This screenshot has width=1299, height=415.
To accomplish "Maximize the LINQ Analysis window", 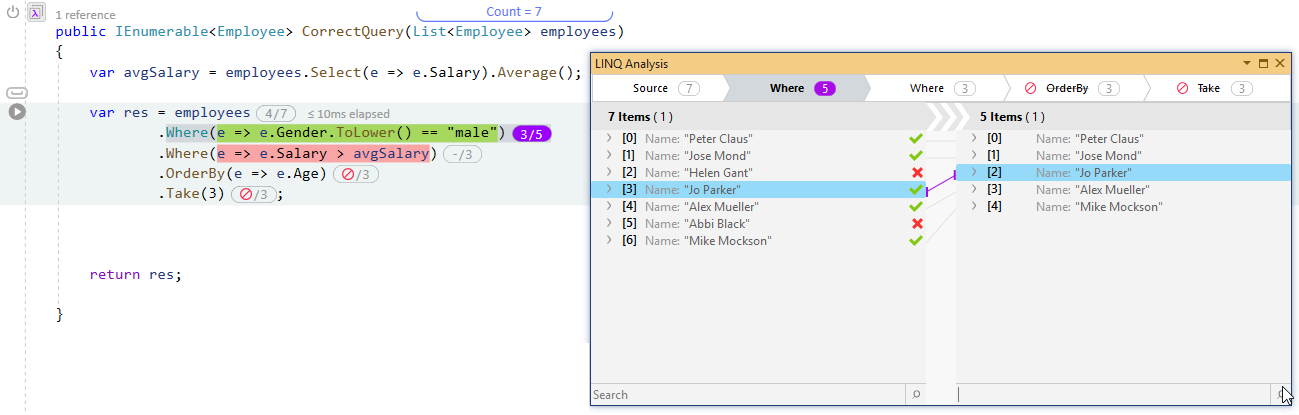I will 1263,63.
